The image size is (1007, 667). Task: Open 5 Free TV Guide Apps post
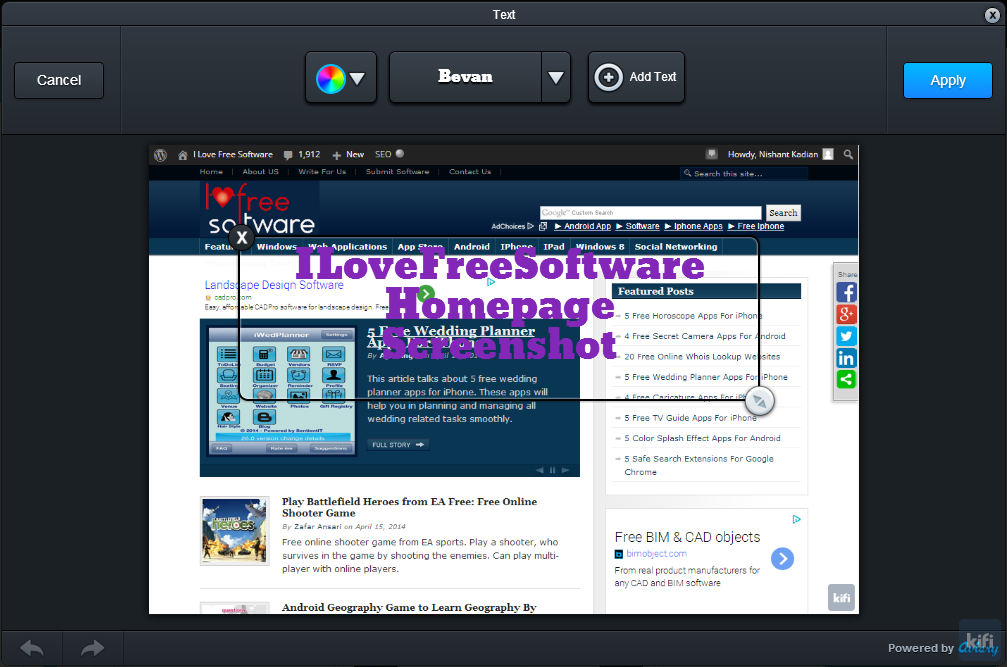690,418
